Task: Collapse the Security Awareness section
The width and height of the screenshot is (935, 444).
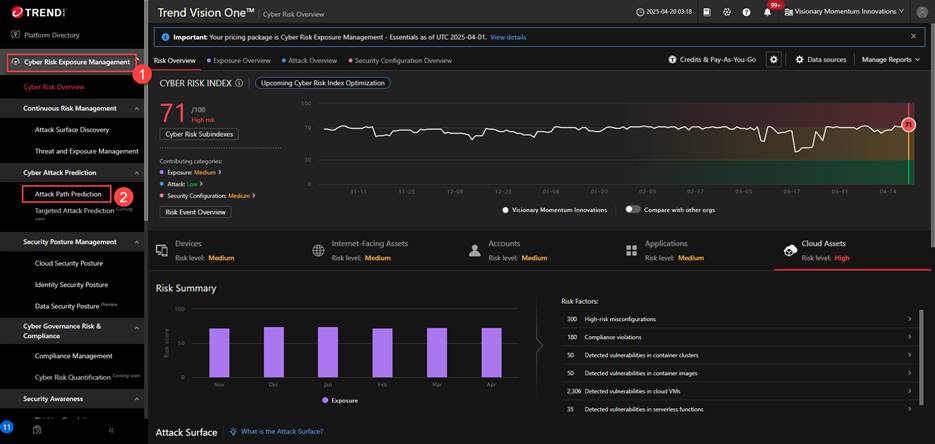Action: click(137, 399)
